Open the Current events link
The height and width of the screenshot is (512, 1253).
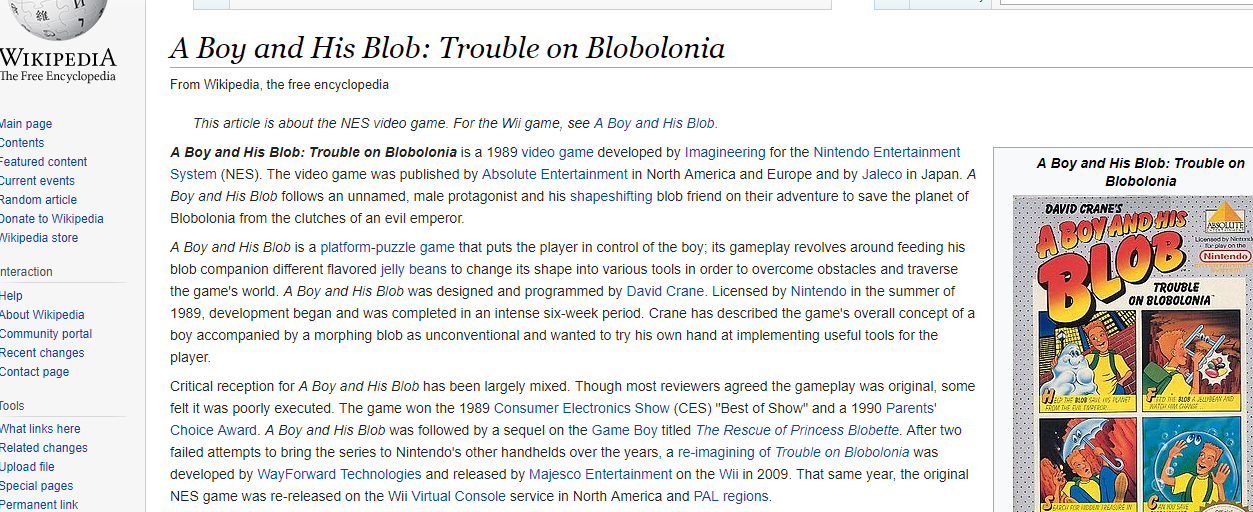point(37,181)
